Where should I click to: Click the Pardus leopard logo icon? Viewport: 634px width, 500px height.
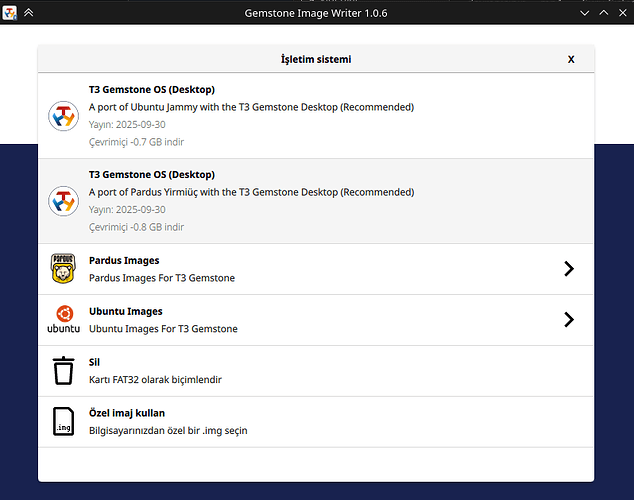tap(63, 269)
